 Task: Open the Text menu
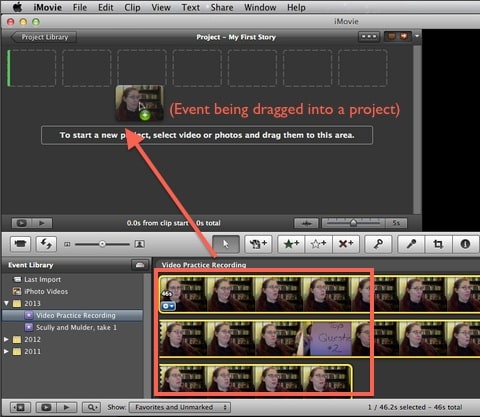190,7
